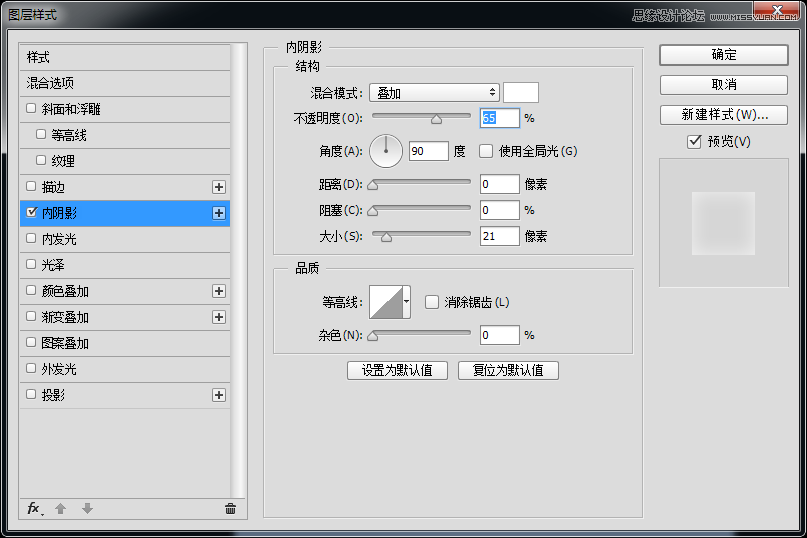This screenshot has height=538, width=807.
Task: Click the angle dial control
Action: pos(386,151)
